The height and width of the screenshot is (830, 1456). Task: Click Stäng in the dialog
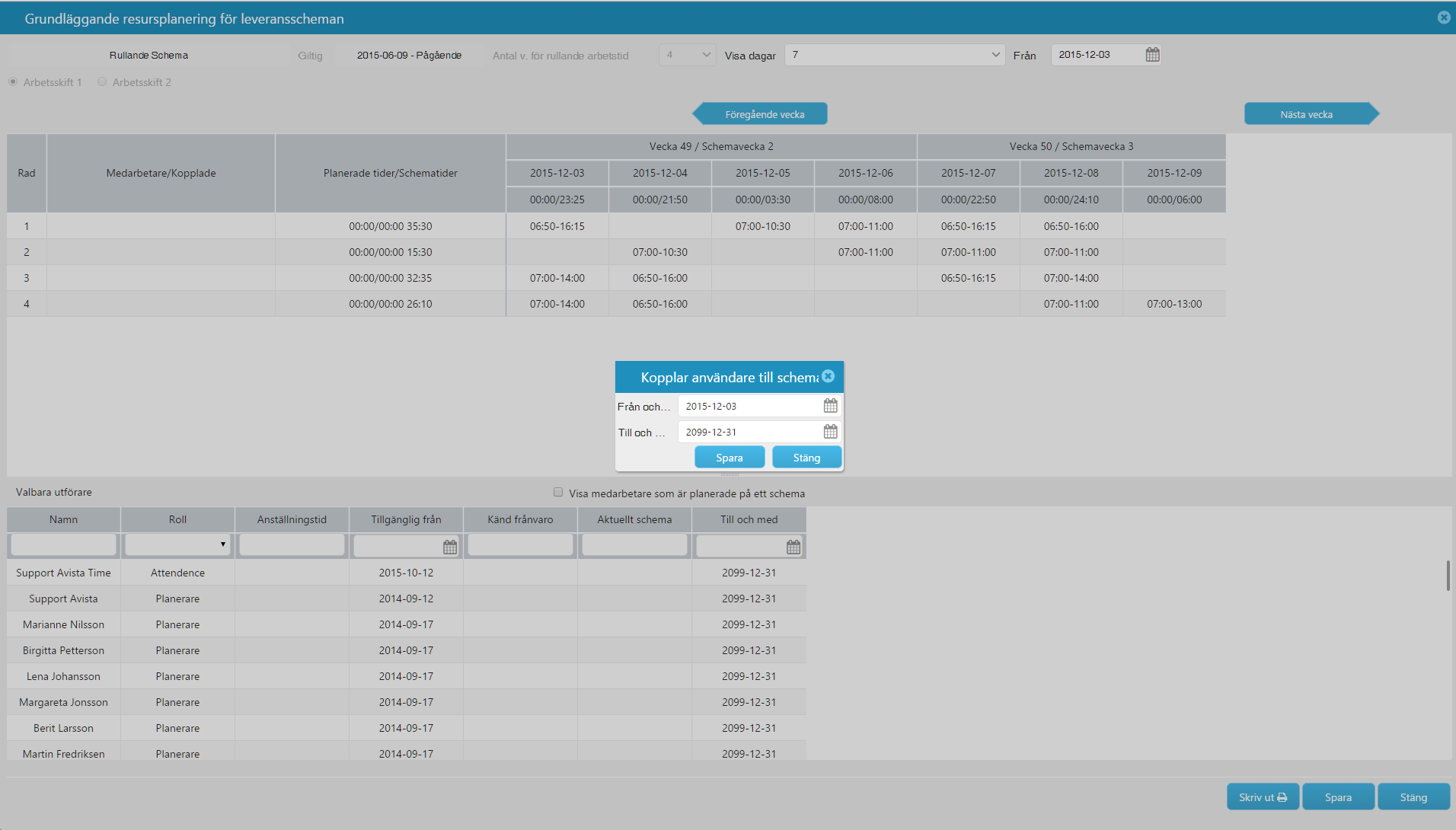tap(806, 458)
